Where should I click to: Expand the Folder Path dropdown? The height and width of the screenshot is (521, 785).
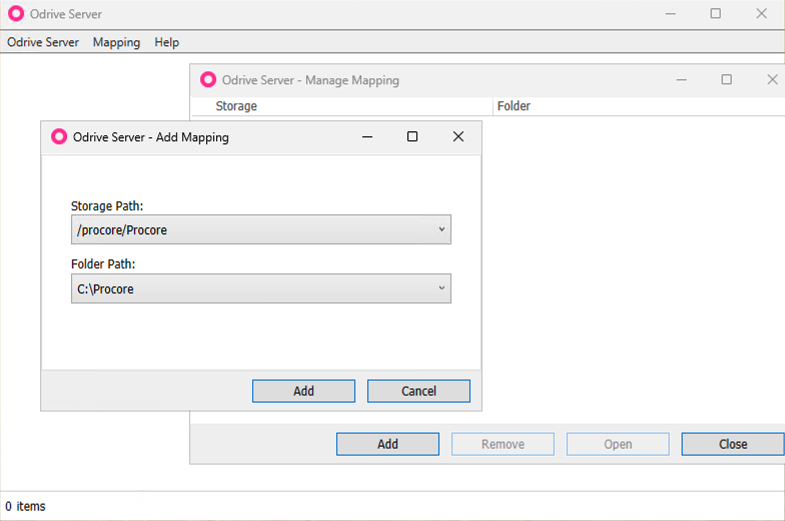pos(441,289)
